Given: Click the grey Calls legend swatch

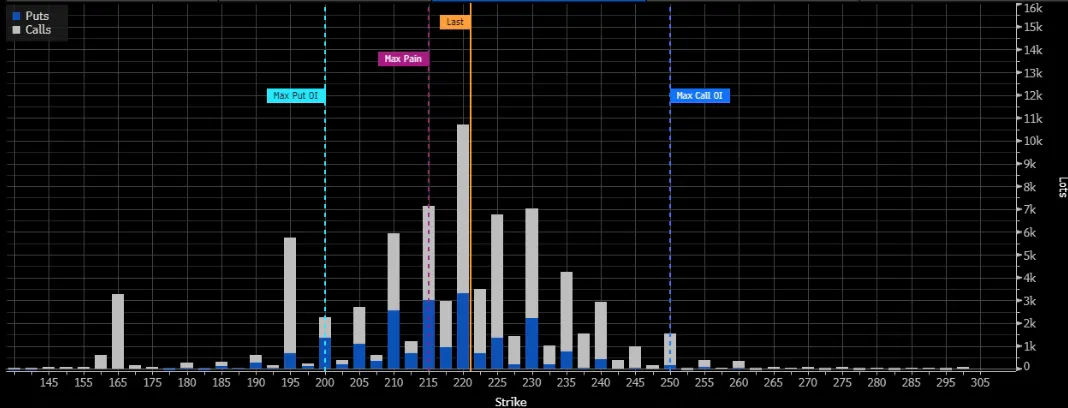Looking at the screenshot, I should tap(16, 30).
